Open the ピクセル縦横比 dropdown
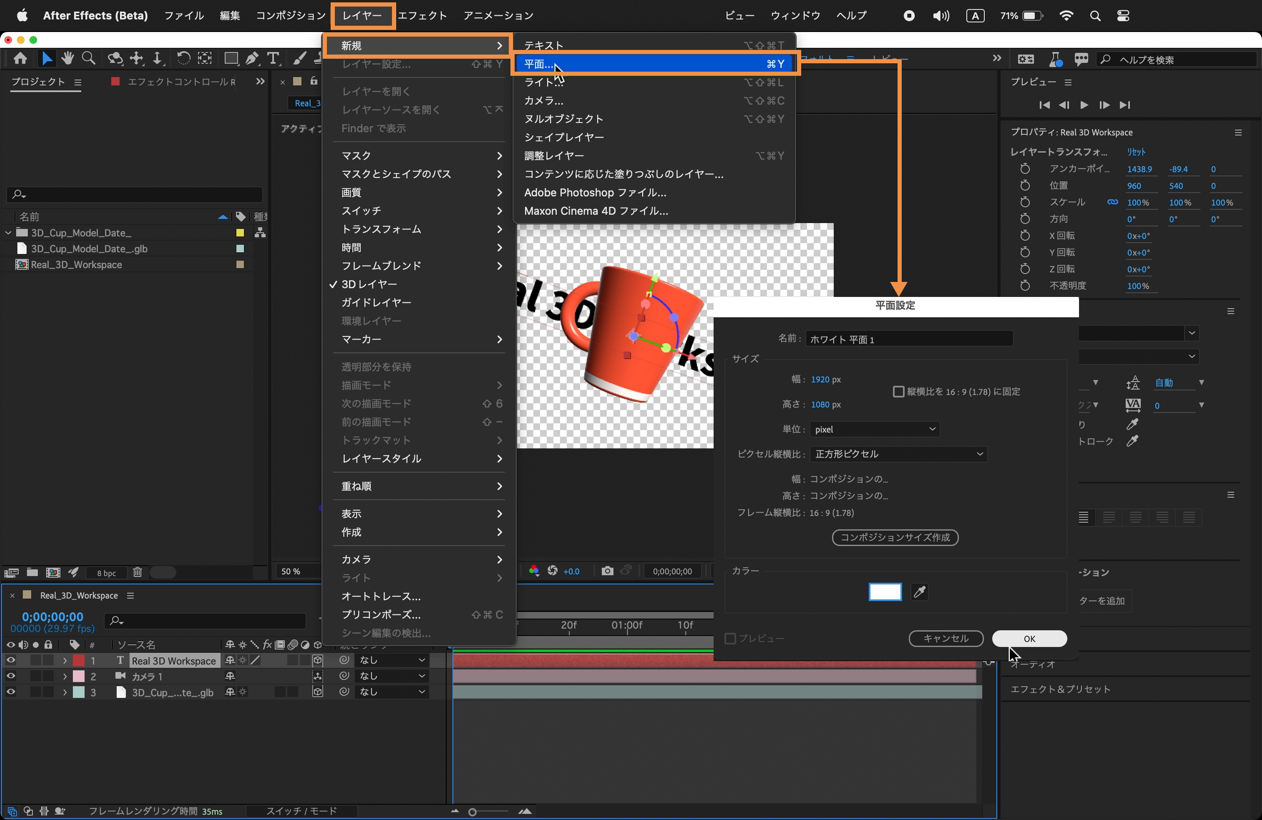The width and height of the screenshot is (1262, 820). [x=898, y=454]
